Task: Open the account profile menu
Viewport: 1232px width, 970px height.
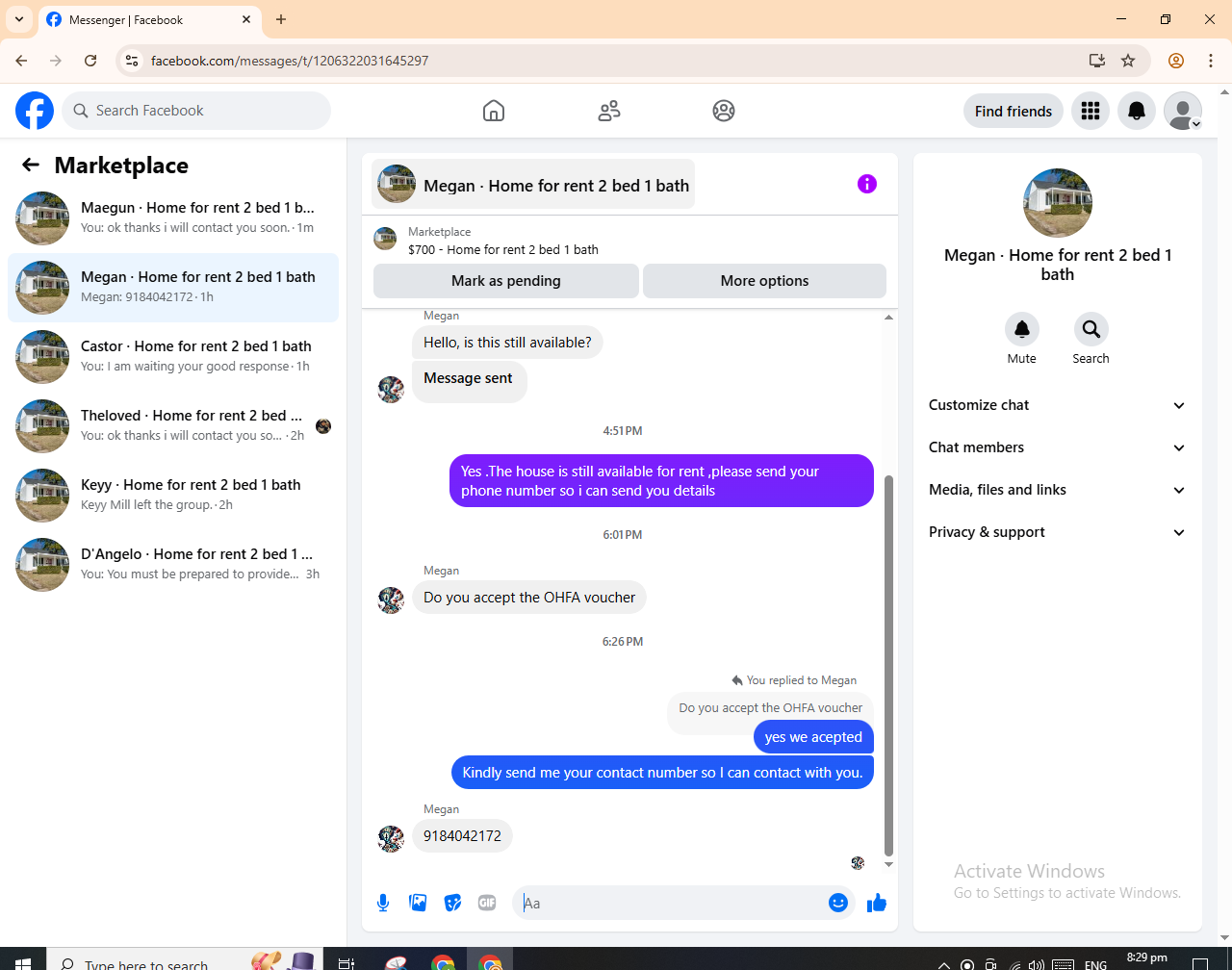Action: pos(1183,111)
